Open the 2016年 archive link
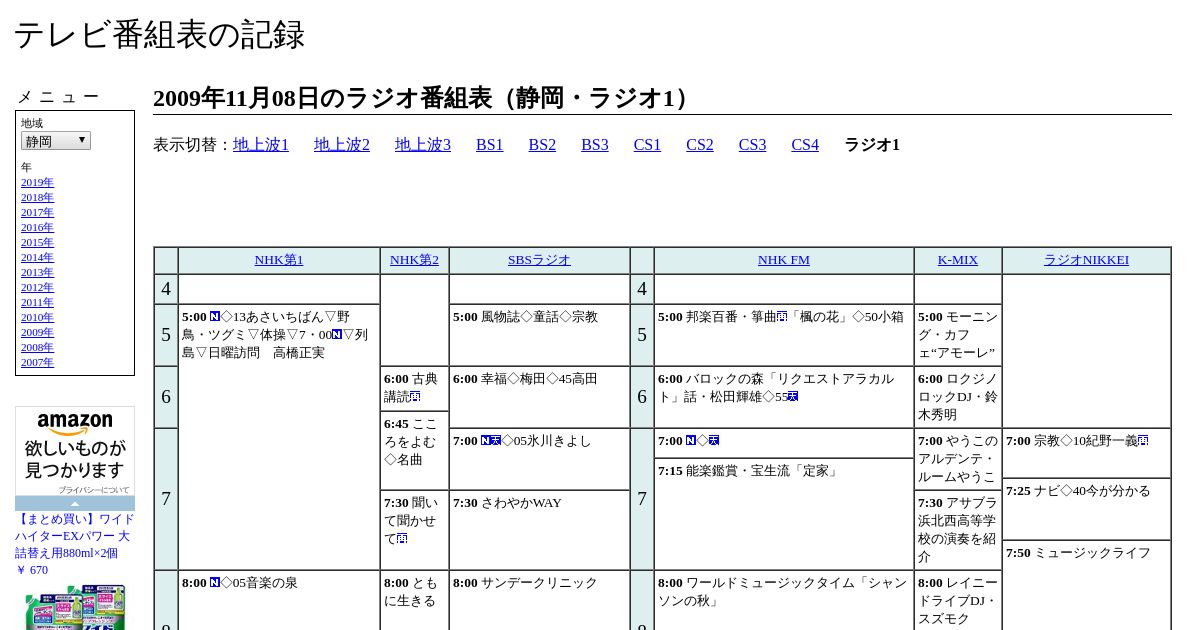Image resolution: width=1200 pixels, height=630 pixels. pos(37,227)
